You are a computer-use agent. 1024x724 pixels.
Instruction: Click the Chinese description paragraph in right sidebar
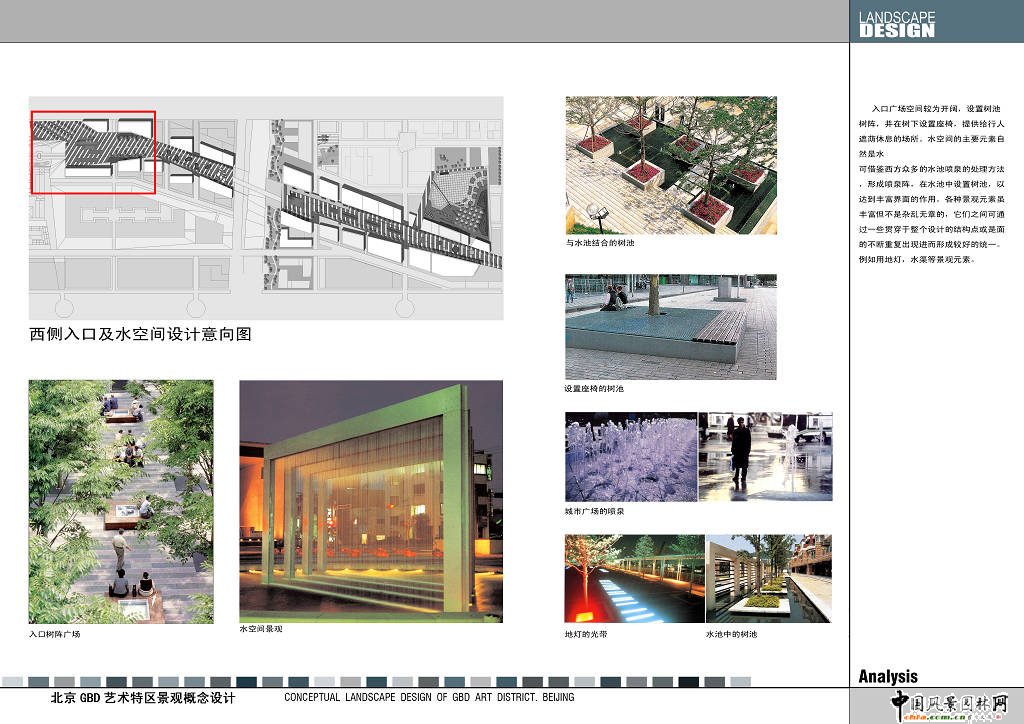(x=930, y=182)
